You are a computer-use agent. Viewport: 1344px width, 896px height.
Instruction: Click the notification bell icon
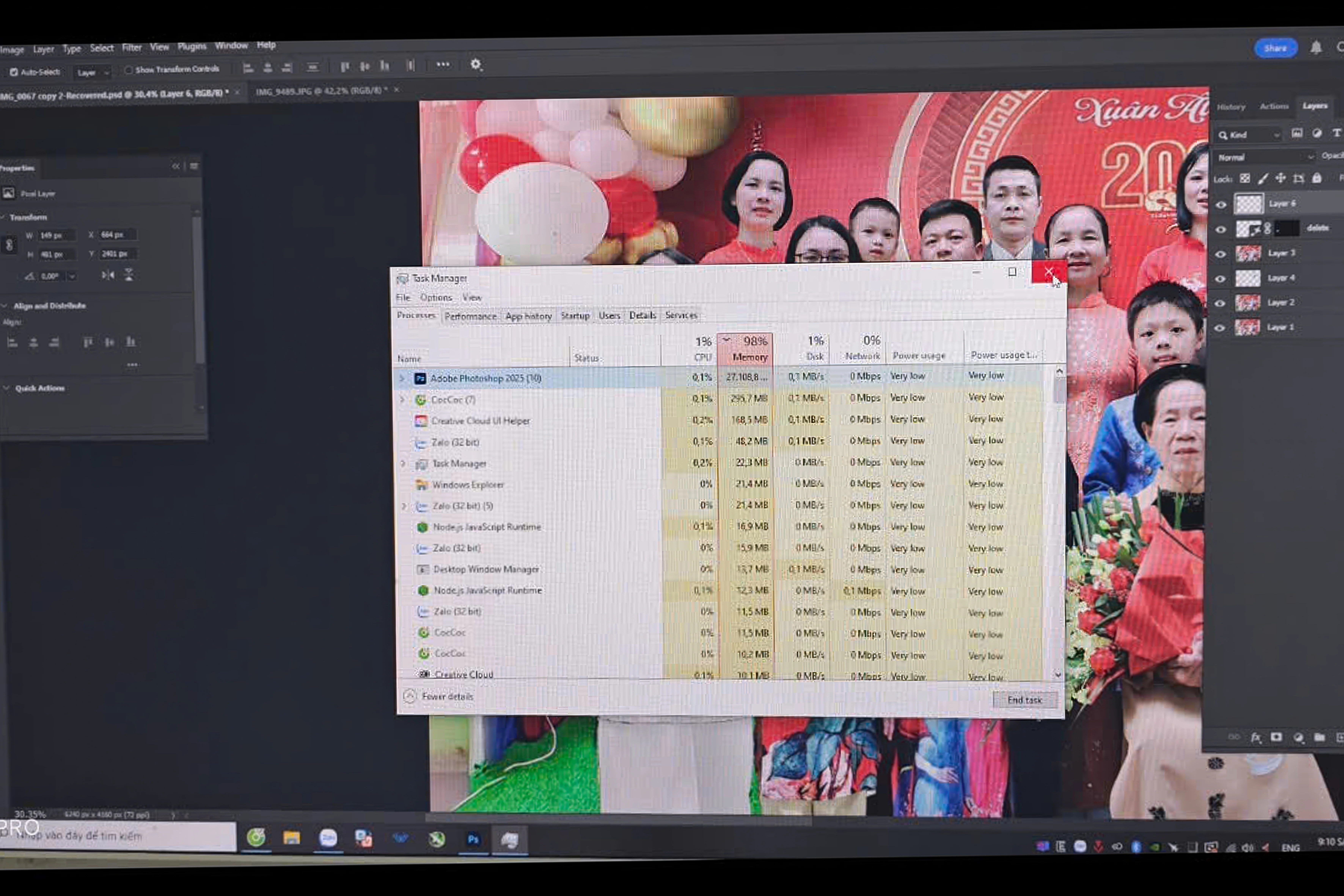(1316, 47)
